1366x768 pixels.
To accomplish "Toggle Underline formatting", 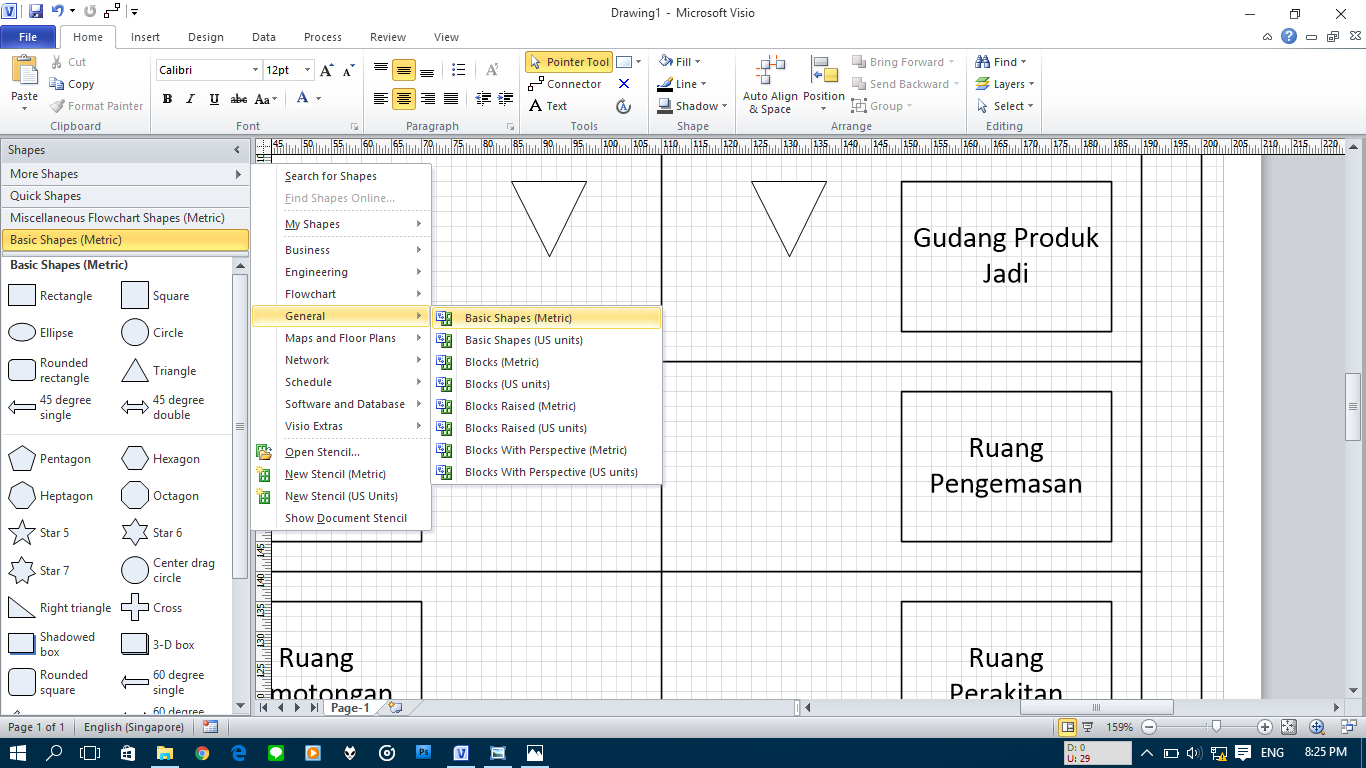I will coord(215,99).
